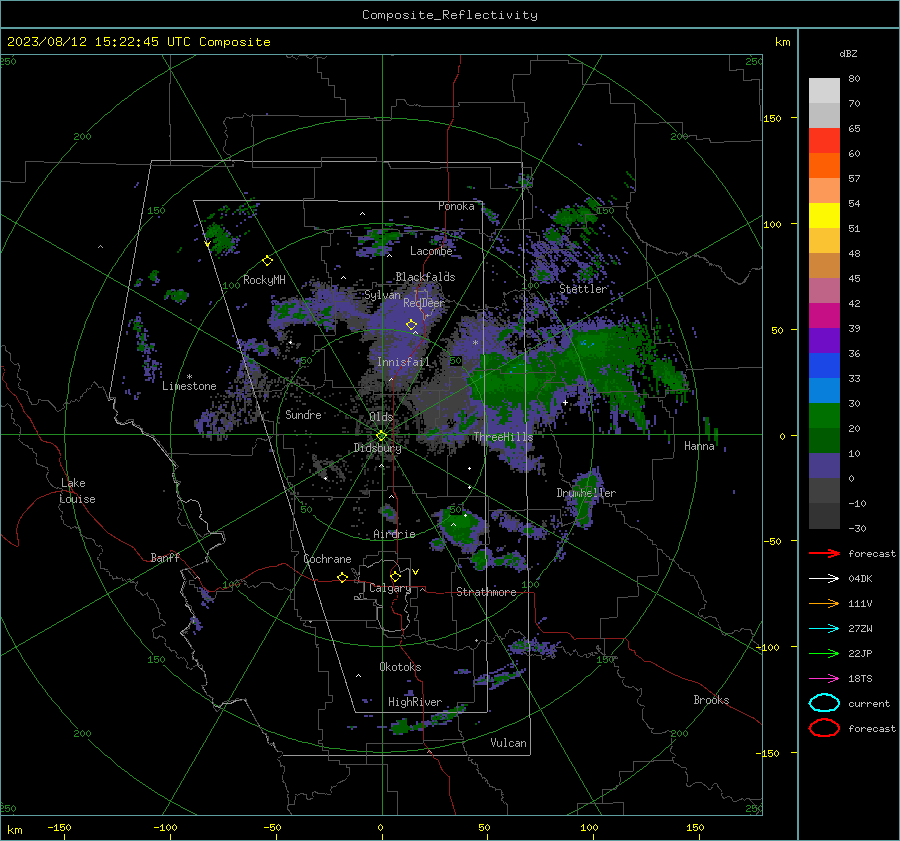Viewport: 900px width, 841px height.
Task: Click the Strathmore town label
Action: [x=486, y=592]
